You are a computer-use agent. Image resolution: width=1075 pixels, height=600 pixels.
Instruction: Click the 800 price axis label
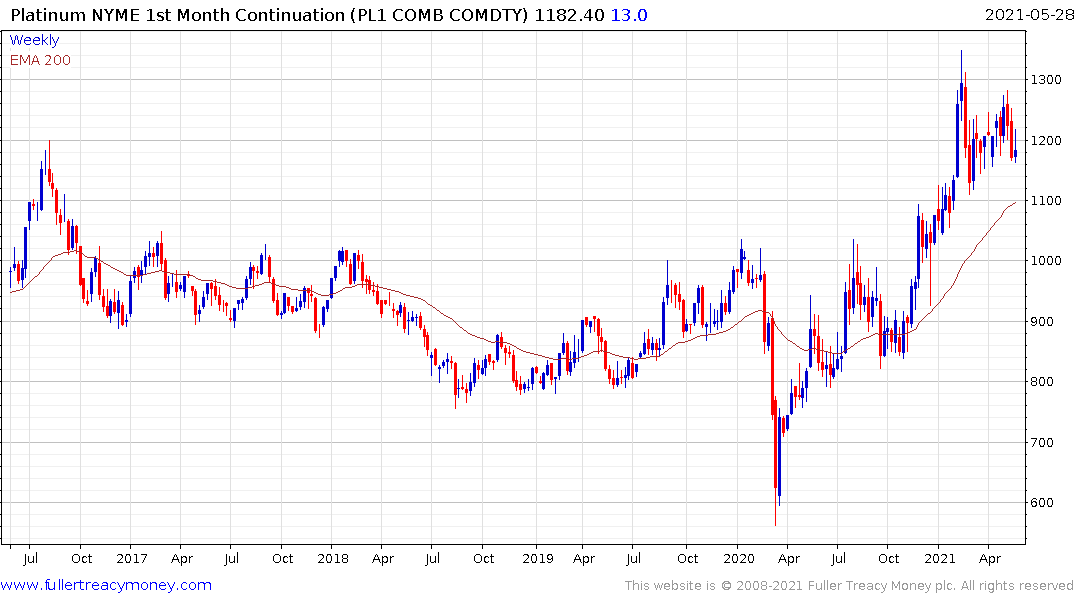coord(1042,382)
